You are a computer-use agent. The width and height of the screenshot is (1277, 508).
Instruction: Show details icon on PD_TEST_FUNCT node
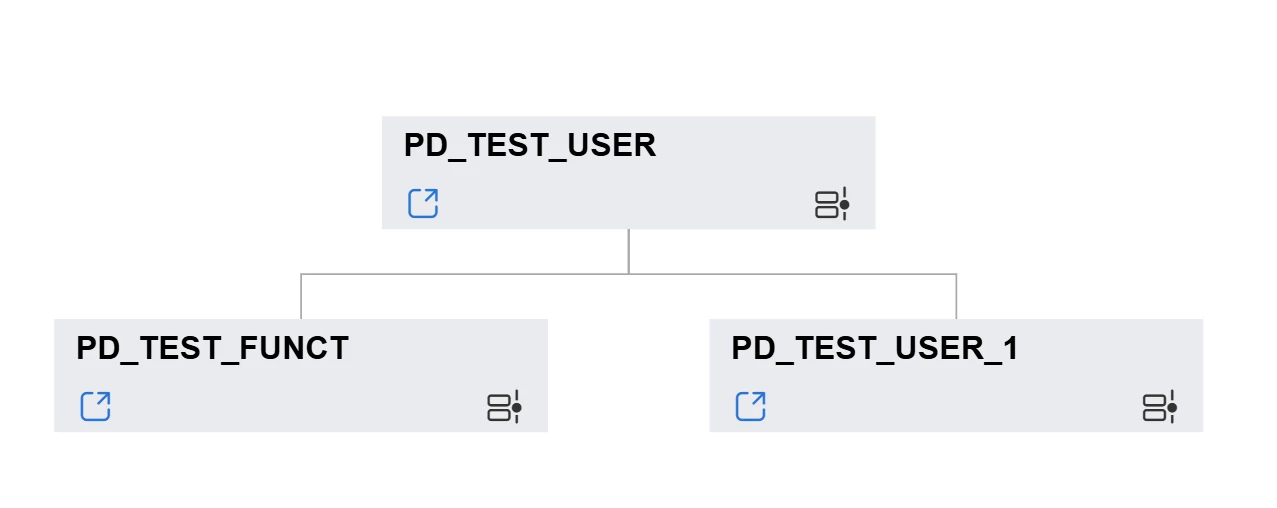(x=504, y=407)
